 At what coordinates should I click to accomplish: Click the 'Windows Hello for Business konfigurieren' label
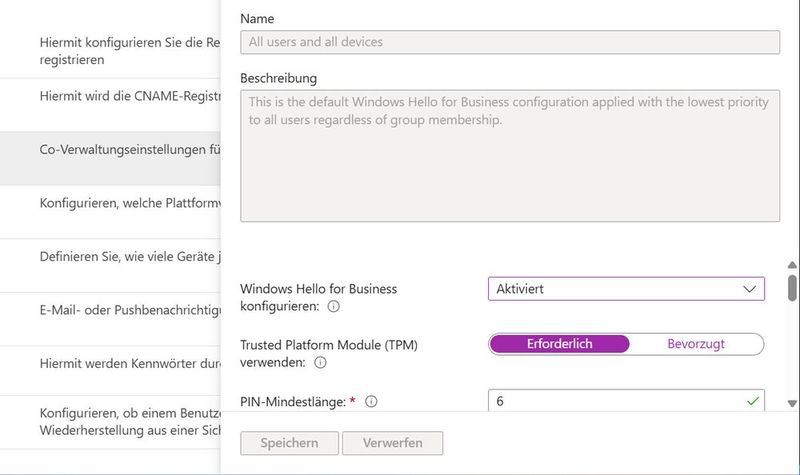[318, 297]
